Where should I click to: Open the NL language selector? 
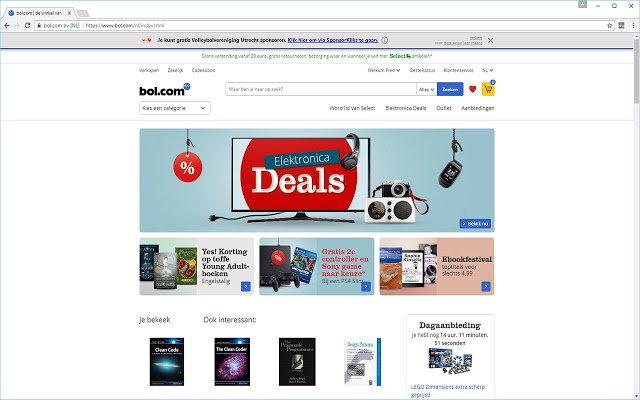coord(487,70)
